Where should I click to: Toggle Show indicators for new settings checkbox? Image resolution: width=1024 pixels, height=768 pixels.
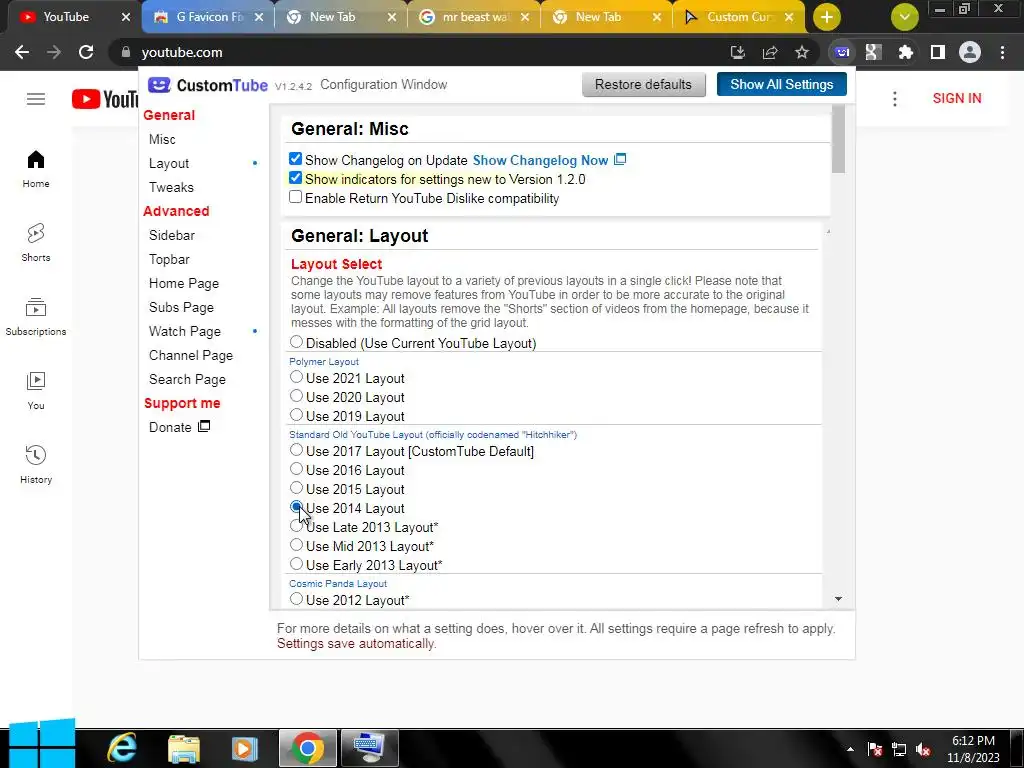click(295, 178)
